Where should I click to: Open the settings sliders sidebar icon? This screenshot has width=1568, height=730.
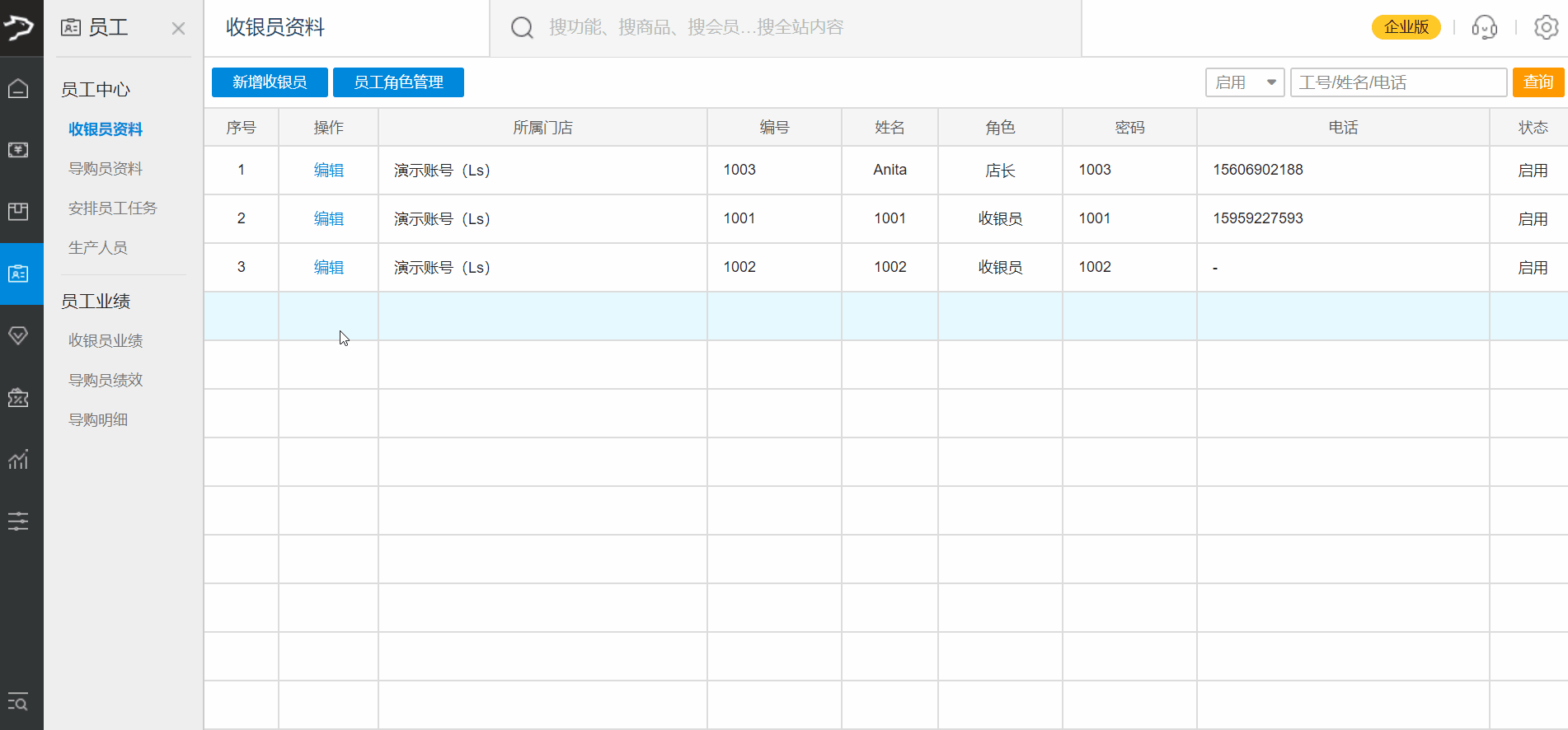(18, 521)
